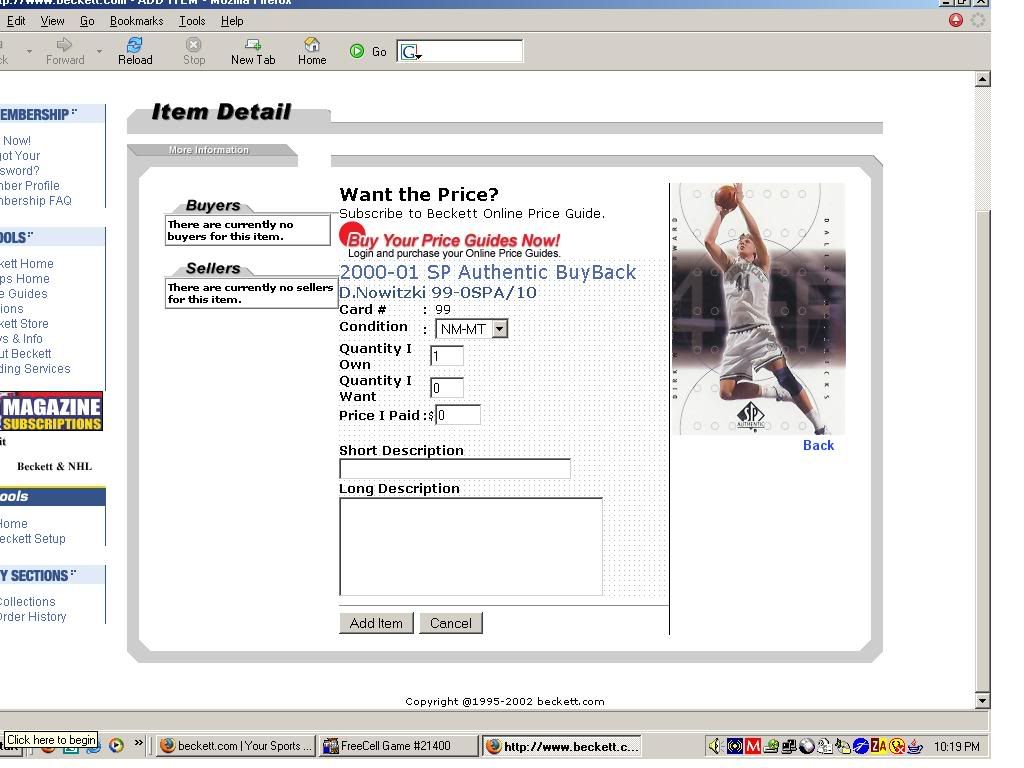Open the Condition NM-MT dropdown
The image size is (1024, 768).
point(471,329)
